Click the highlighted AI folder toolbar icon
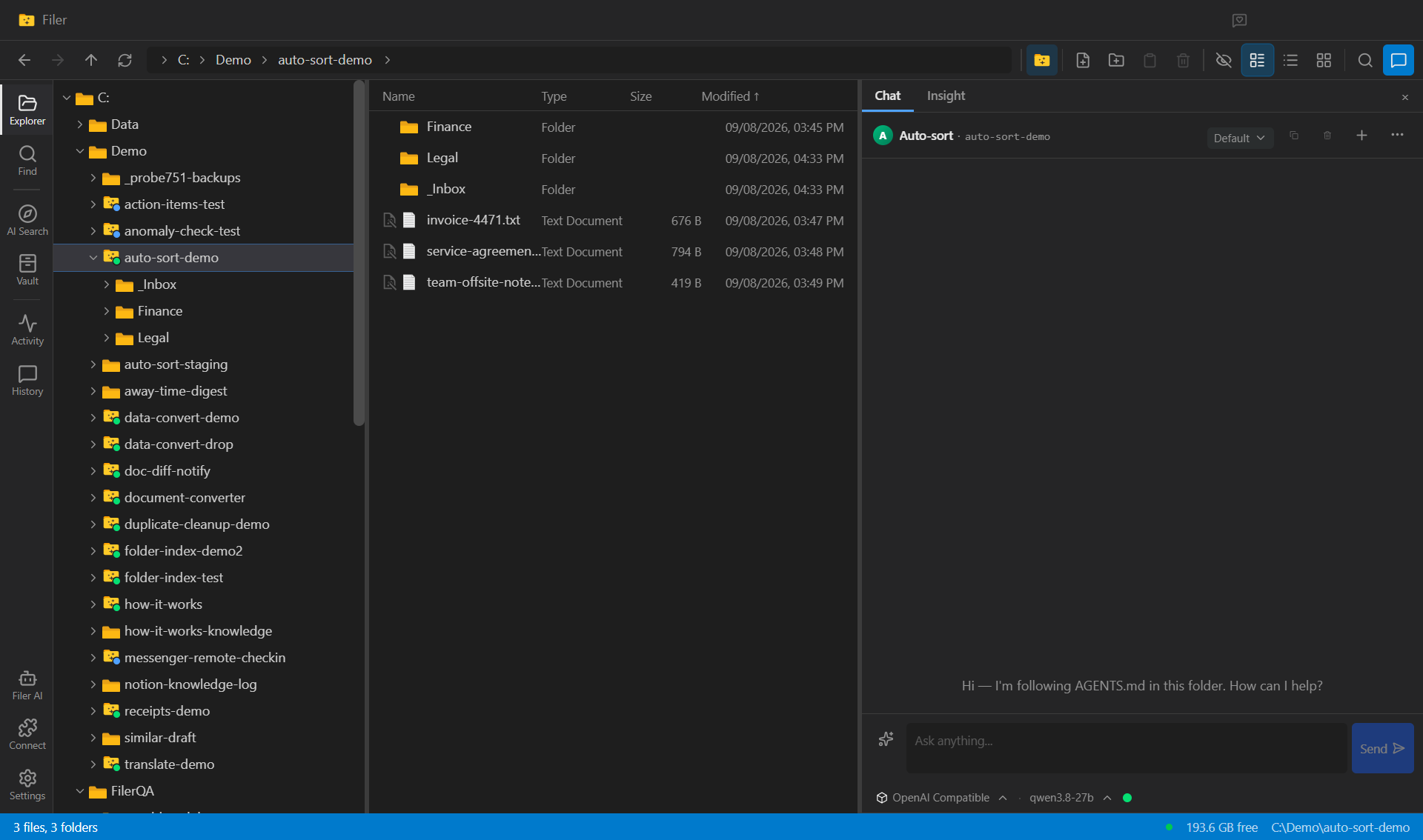Screen dimensions: 1423x840 pos(1042,60)
